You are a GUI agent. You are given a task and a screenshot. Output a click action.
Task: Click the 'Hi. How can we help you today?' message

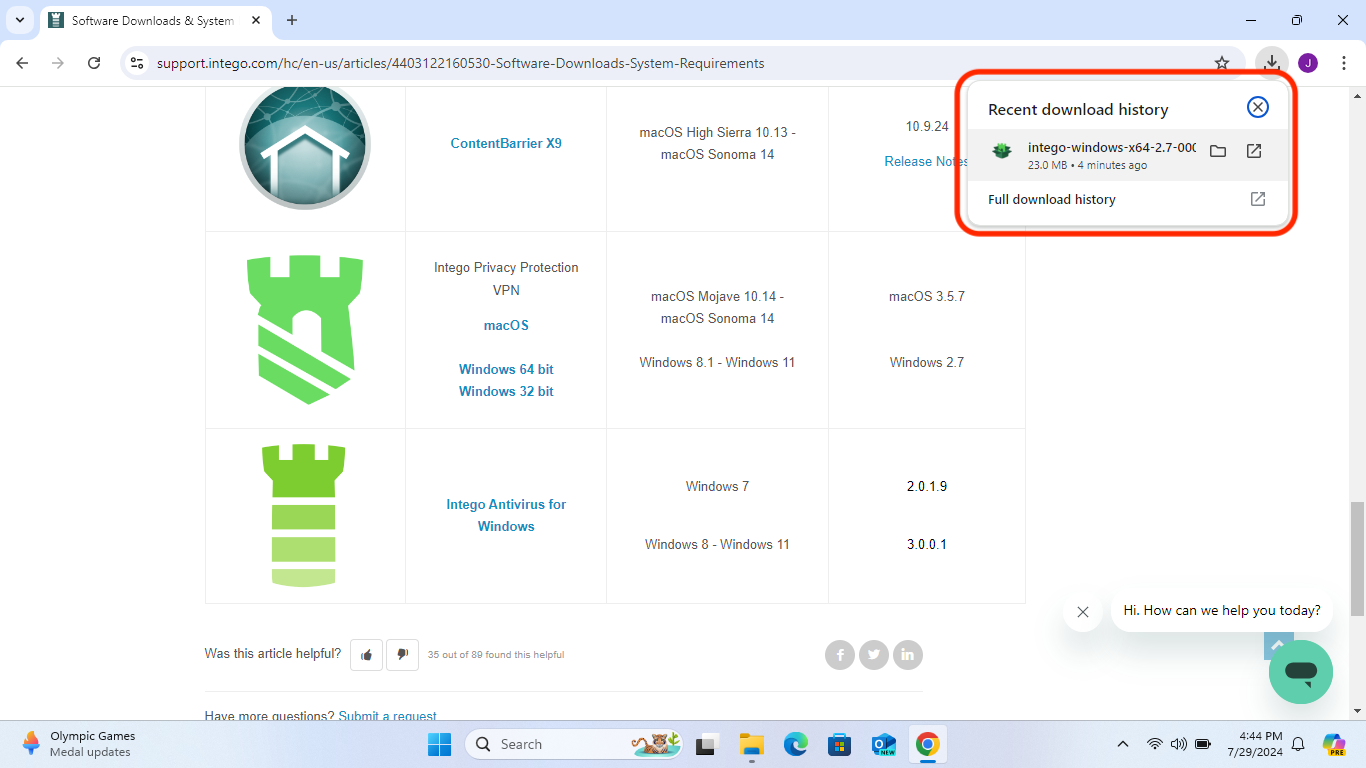click(x=1222, y=610)
